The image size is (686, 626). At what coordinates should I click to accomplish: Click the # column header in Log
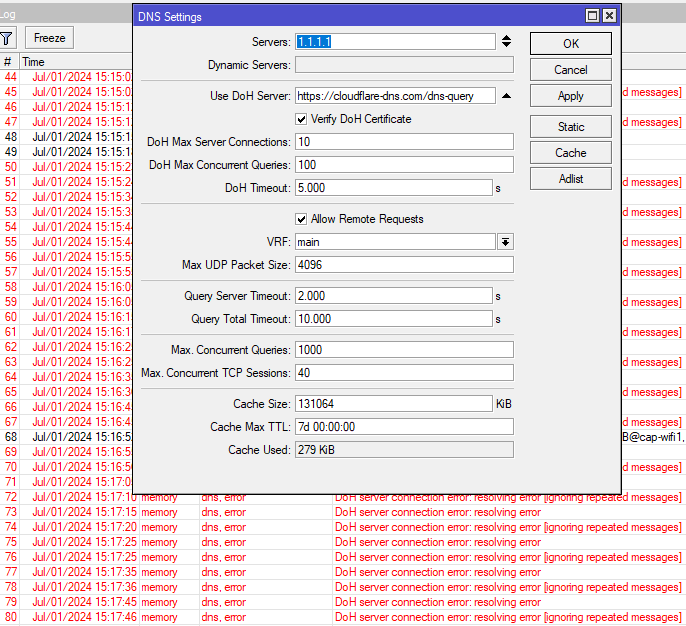click(9, 62)
